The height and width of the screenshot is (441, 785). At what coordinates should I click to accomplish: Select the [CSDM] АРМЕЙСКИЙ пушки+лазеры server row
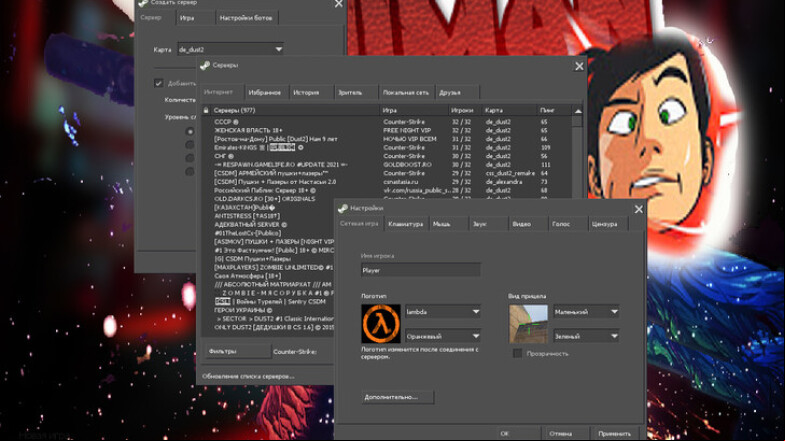387,173
